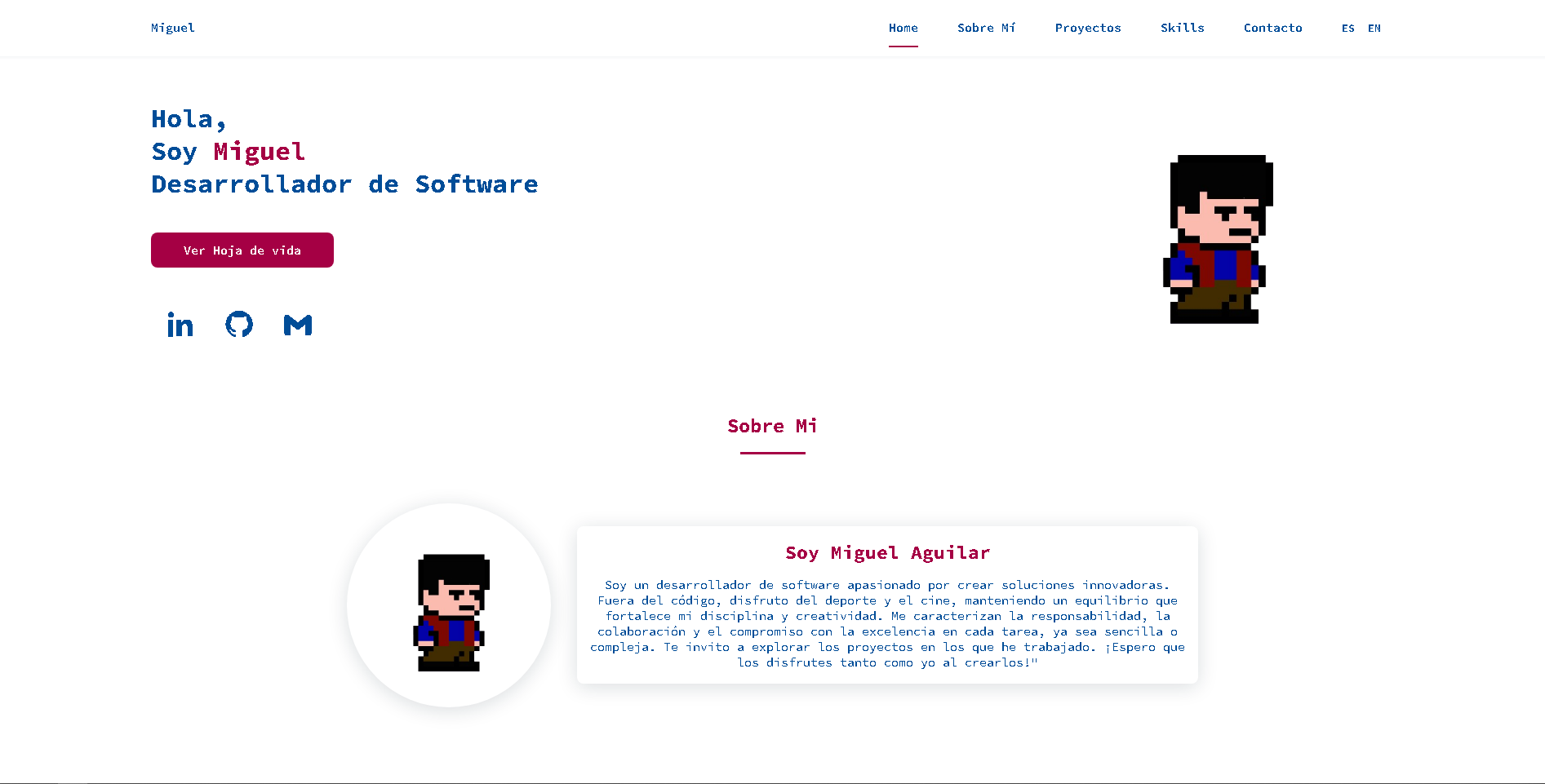The image size is (1545, 784).
Task: Open the GitHub profile icon
Action: 239,325
